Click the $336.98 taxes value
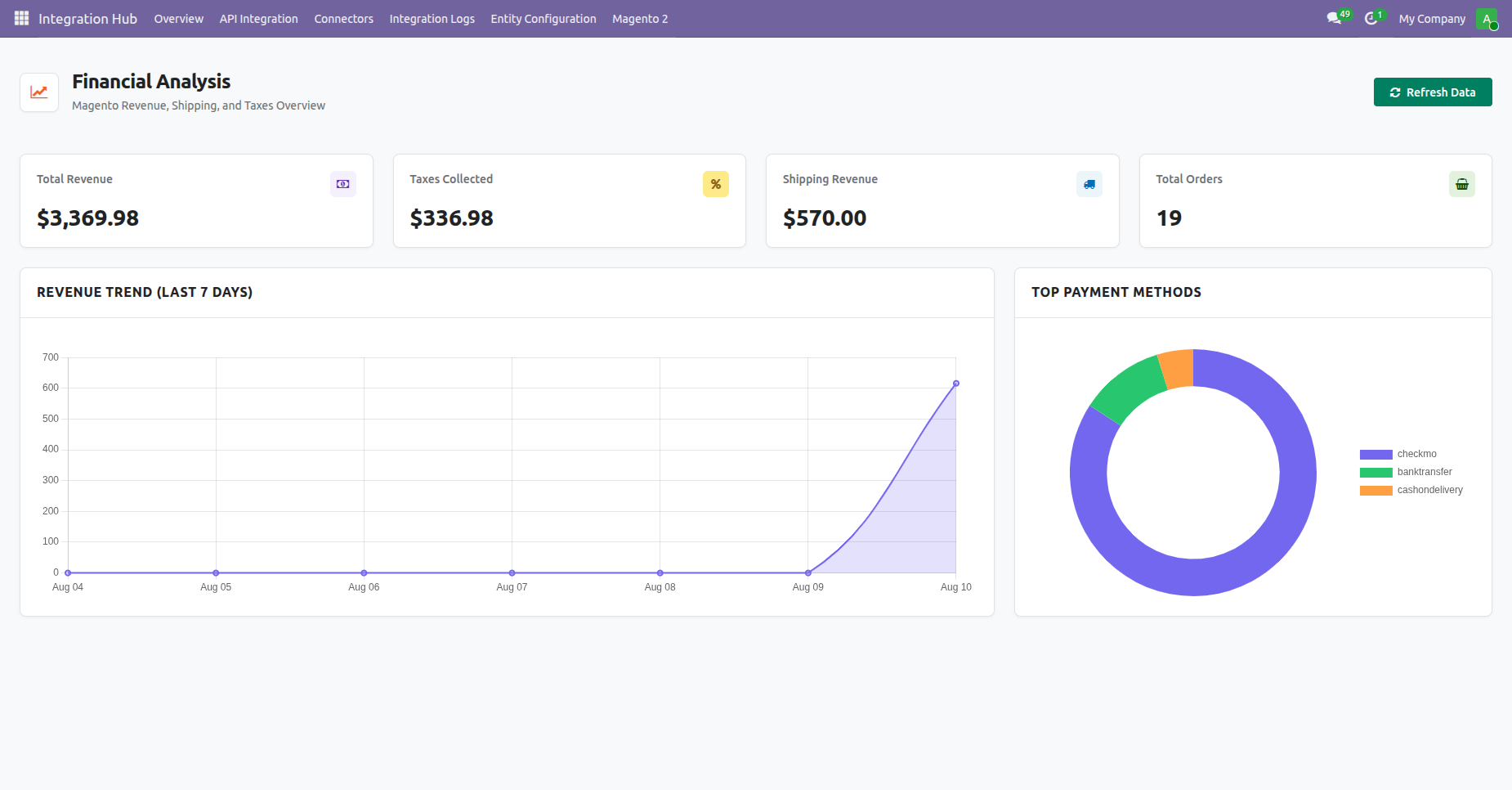 click(452, 218)
